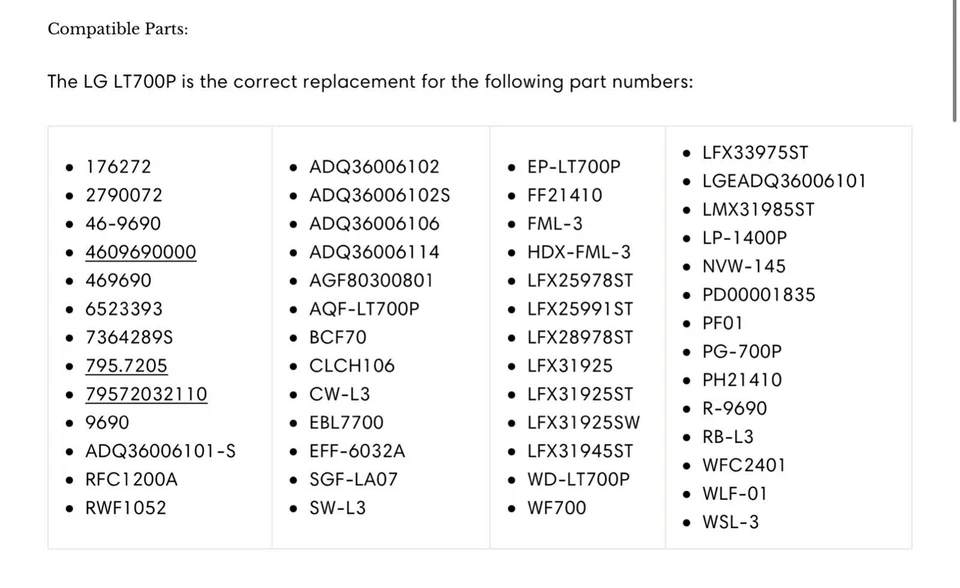Viewport: 960px width, 588px height.
Task: Click the LFX31925SW part number
Action: (x=584, y=423)
